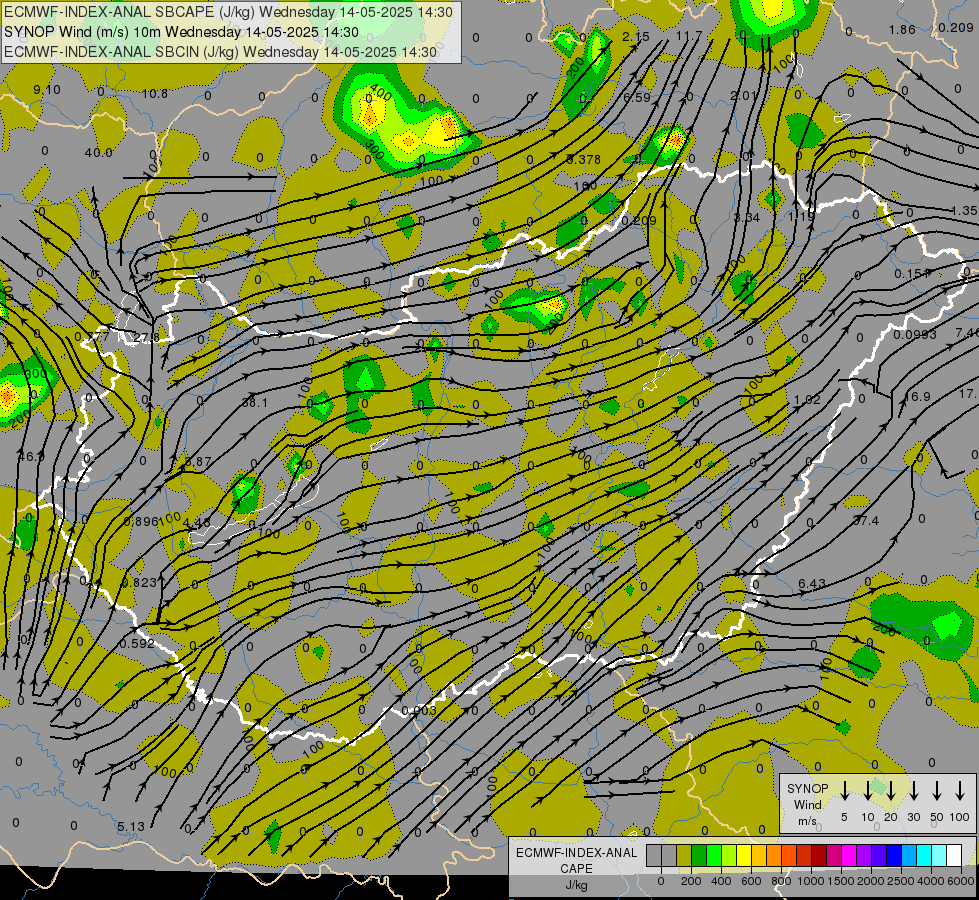Click the 40.0 value on the map

[x=99, y=152]
